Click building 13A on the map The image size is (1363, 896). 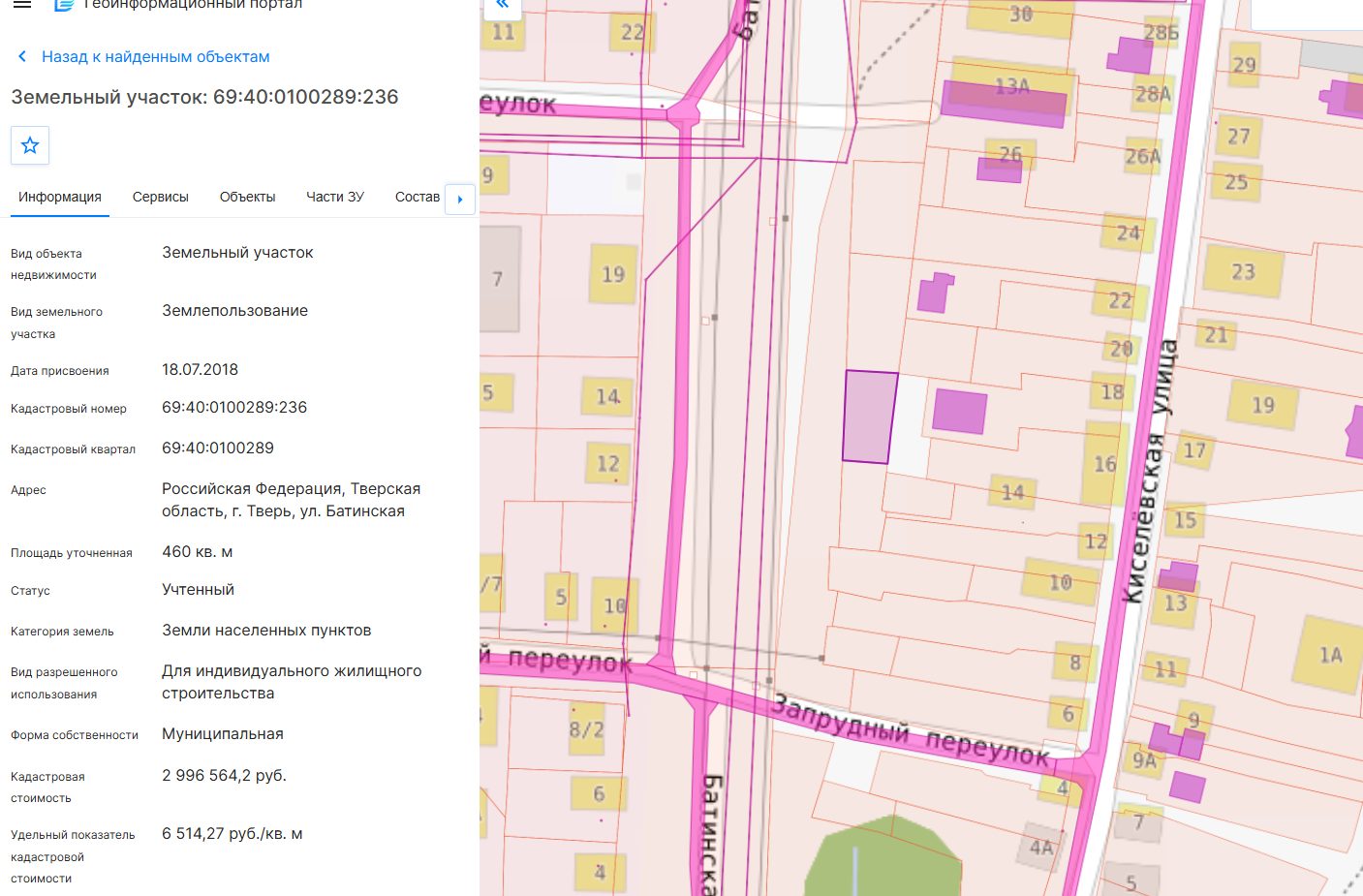1012,87
